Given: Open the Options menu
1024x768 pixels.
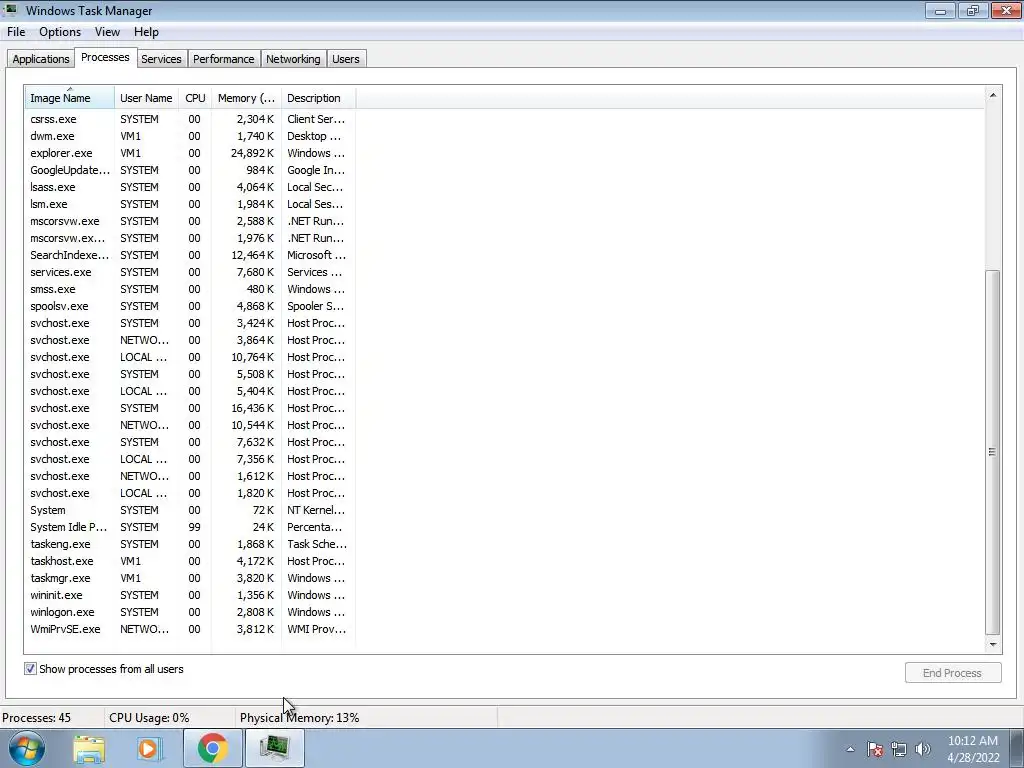Looking at the screenshot, I should pos(60,32).
